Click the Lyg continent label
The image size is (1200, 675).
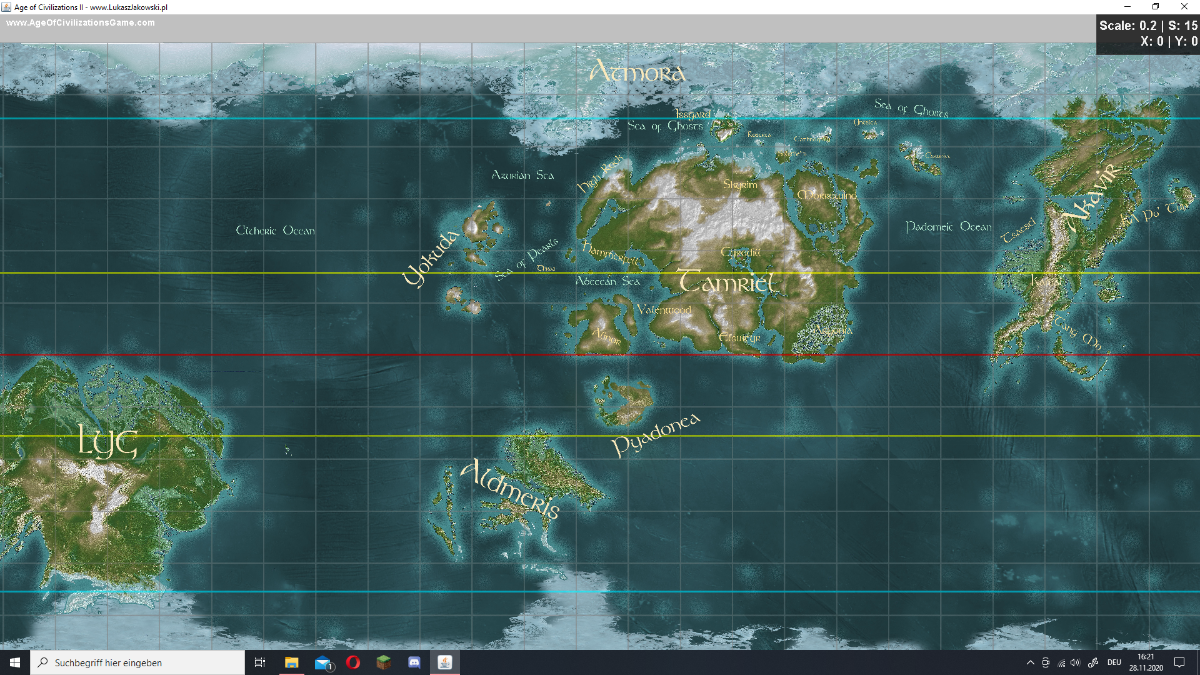click(108, 441)
